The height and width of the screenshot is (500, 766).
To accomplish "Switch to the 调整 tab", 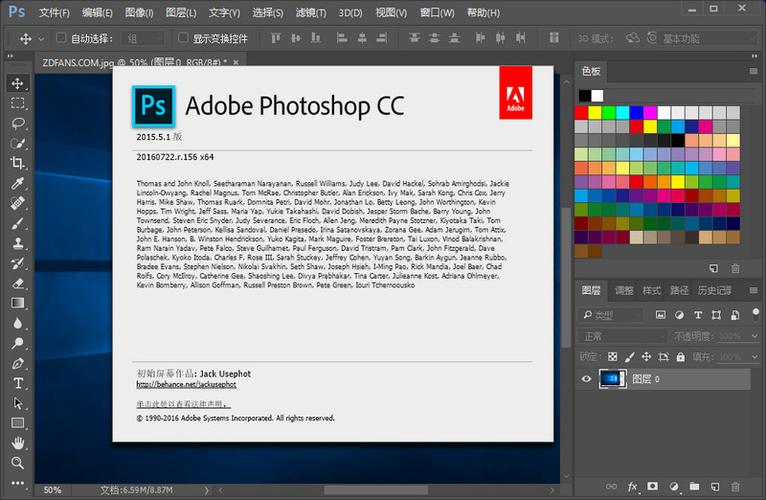I will coord(624,290).
